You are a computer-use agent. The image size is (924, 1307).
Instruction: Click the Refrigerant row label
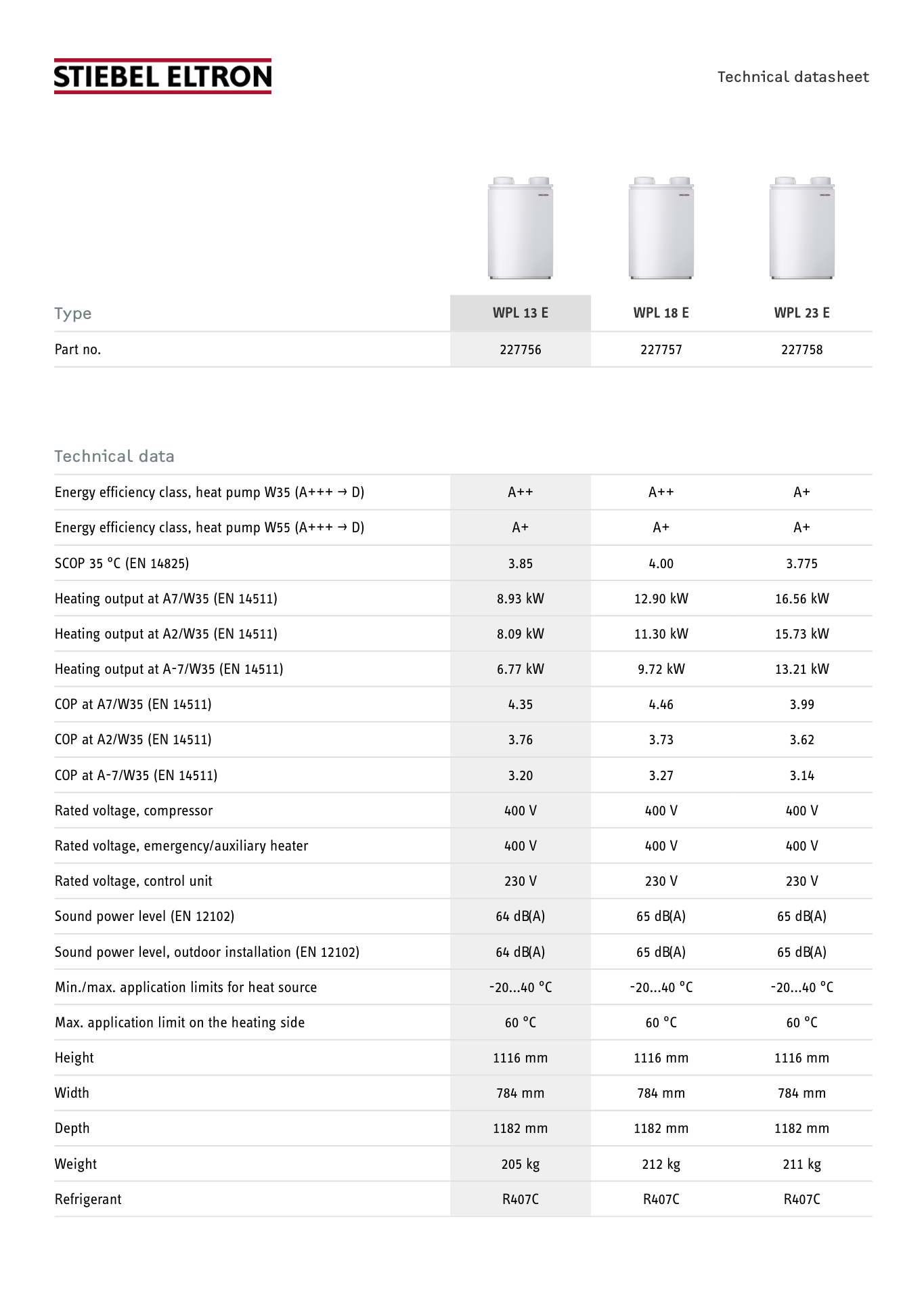tap(88, 1199)
